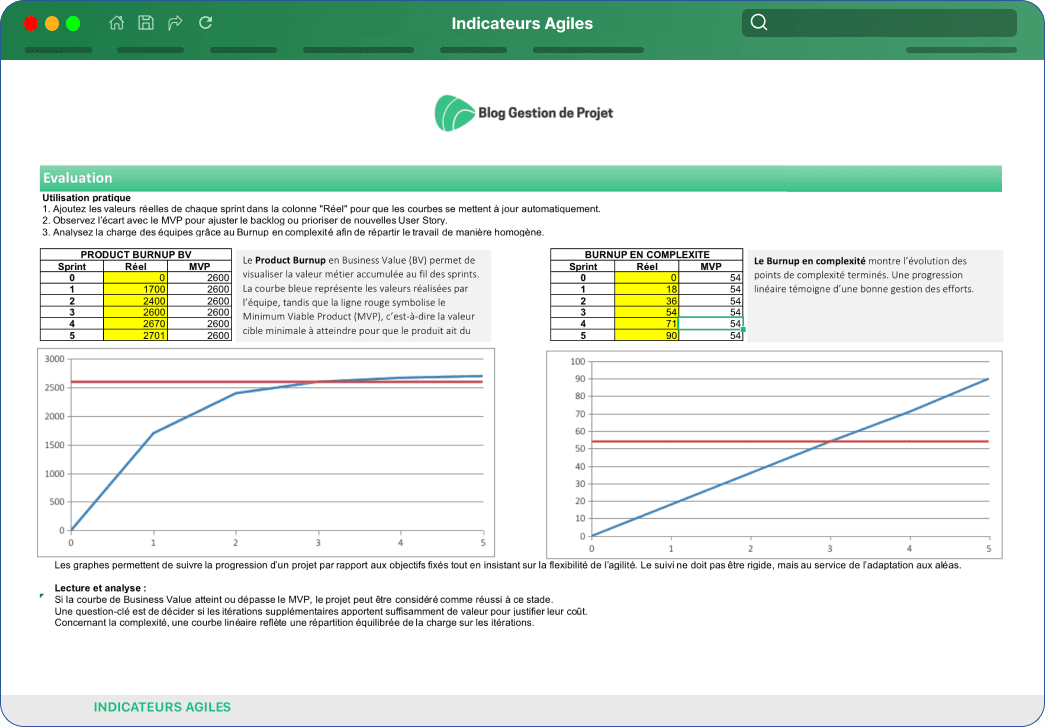Click the Home icon in title bar
The width and height of the screenshot is (1045, 727).
[117, 23]
